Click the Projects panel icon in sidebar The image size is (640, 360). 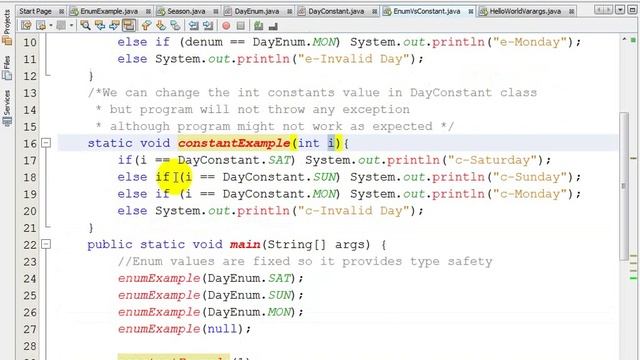[x=7, y=40]
